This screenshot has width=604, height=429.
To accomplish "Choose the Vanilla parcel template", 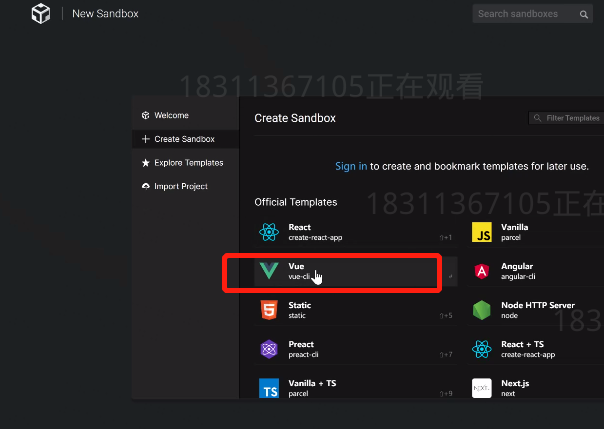I will click(x=535, y=232).
